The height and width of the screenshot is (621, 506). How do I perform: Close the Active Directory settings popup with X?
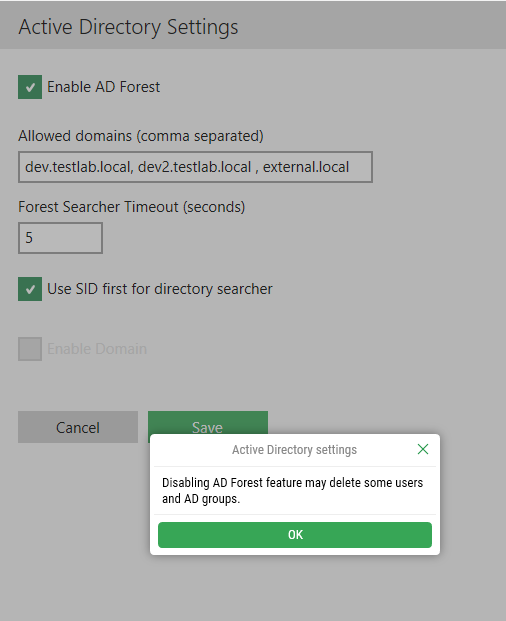423,449
